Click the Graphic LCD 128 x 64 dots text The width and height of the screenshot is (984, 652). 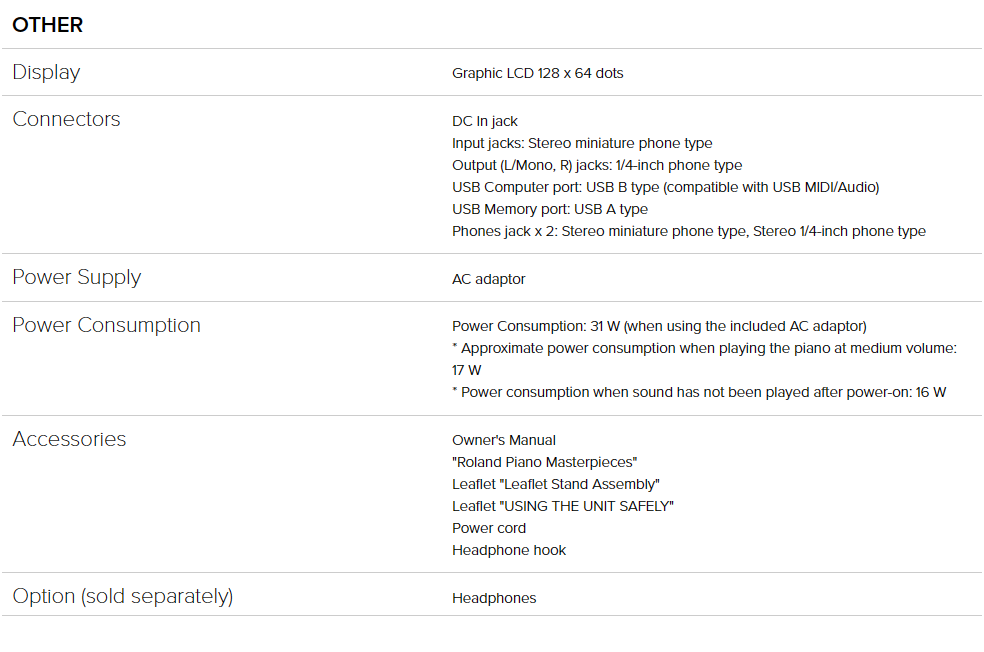point(538,73)
